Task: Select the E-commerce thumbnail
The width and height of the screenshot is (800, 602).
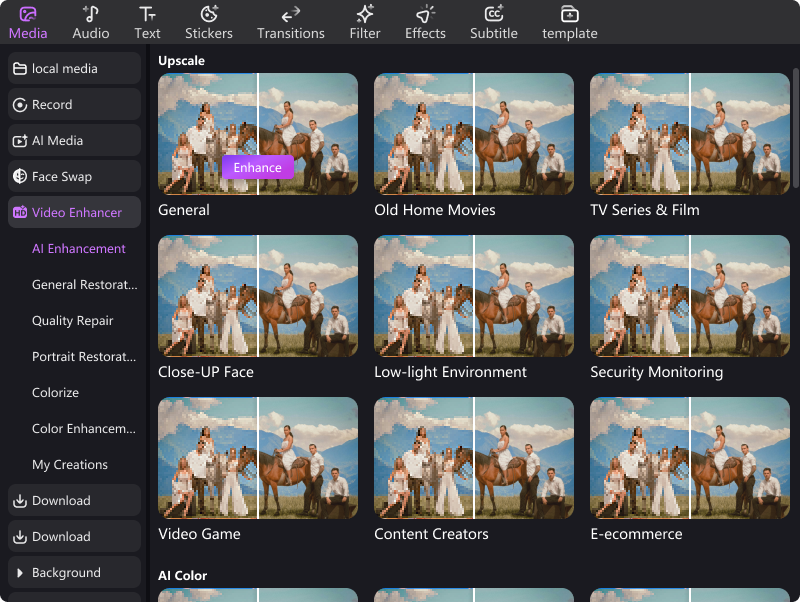Action: click(x=690, y=458)
